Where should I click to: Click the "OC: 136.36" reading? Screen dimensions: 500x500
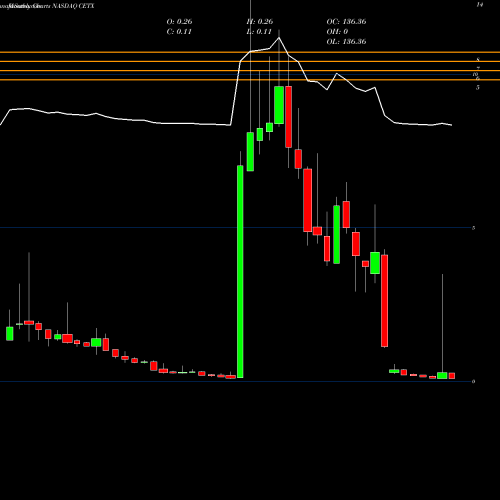346,21
